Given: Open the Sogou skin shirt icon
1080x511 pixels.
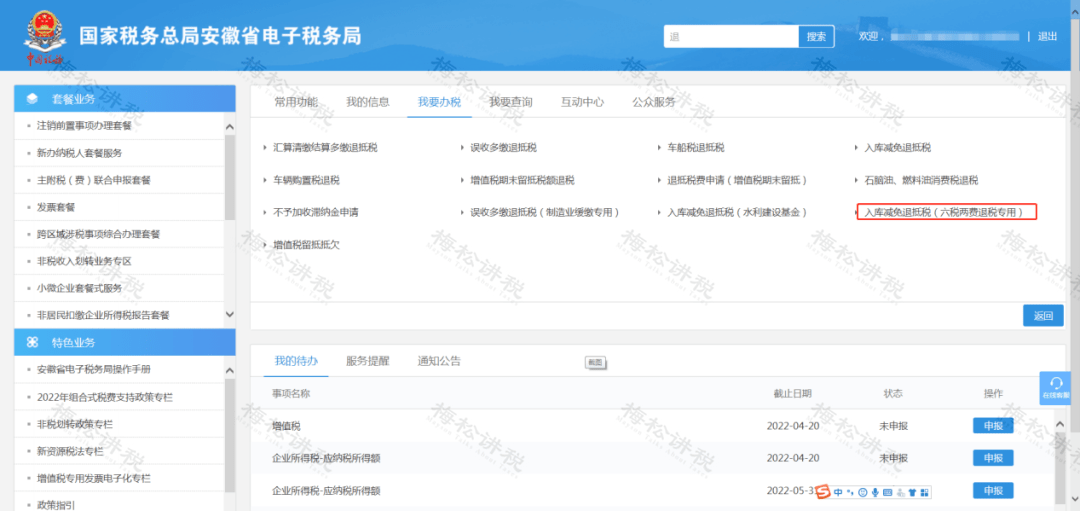Looking at the screenshot, I should pyautogui.click(x=912, y=492).
